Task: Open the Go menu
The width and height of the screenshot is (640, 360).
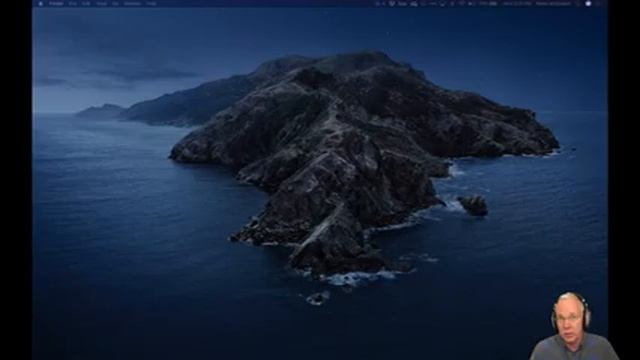Action: click(x=116, y=3)
